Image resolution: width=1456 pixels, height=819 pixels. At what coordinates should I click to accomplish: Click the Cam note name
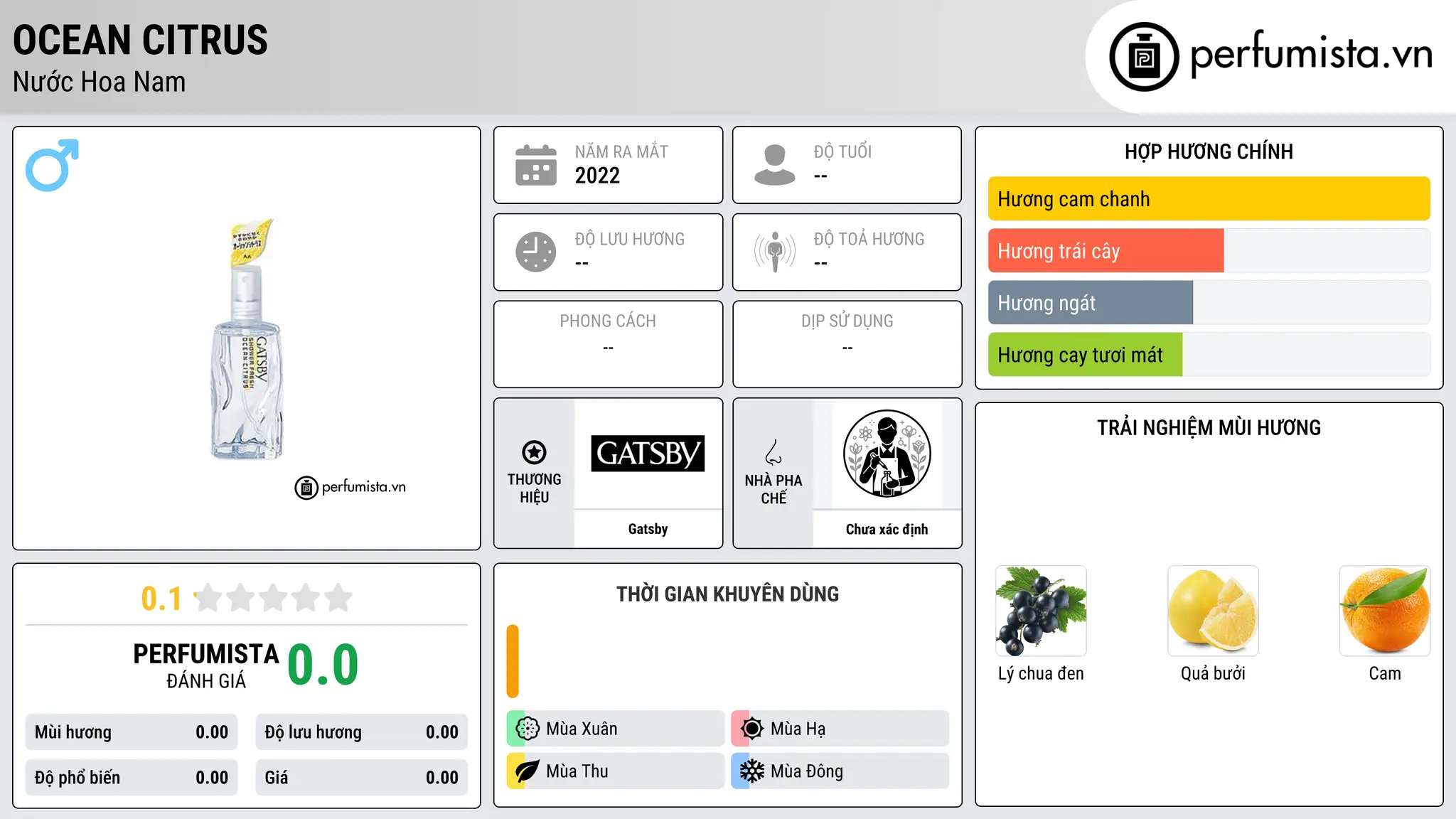pos(1385,673)
